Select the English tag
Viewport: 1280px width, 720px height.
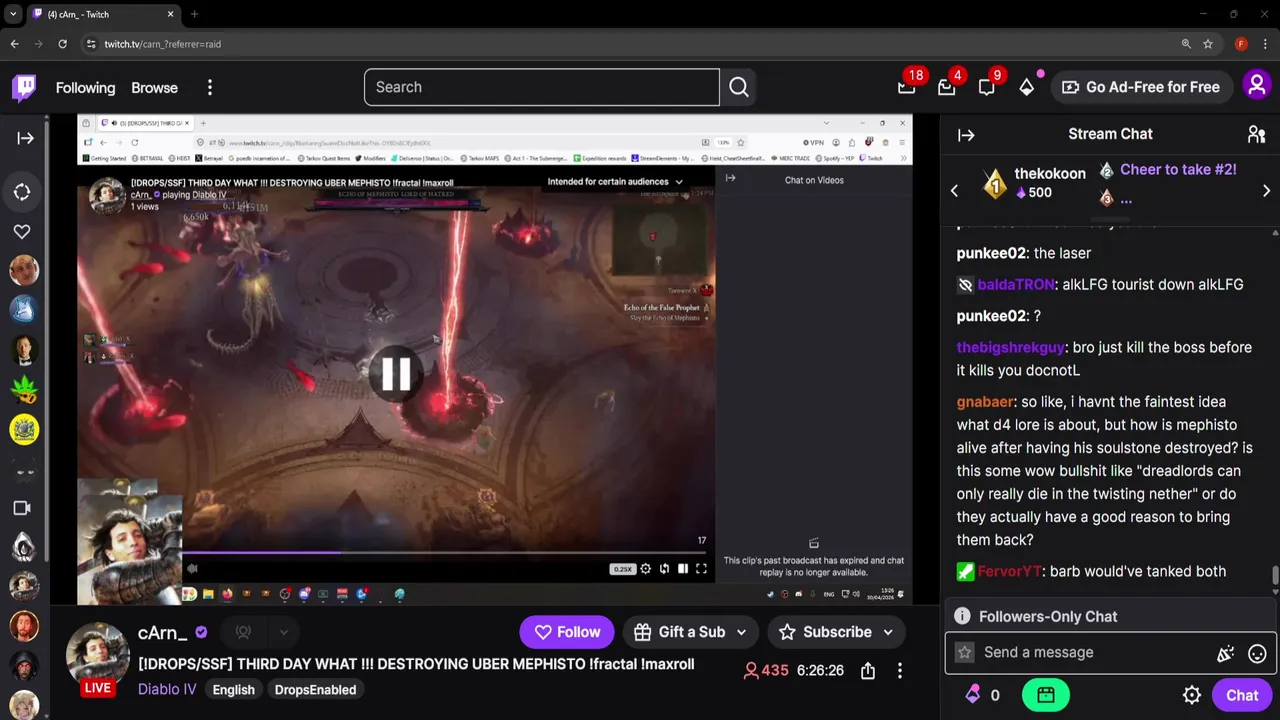(x=233, y=689)
